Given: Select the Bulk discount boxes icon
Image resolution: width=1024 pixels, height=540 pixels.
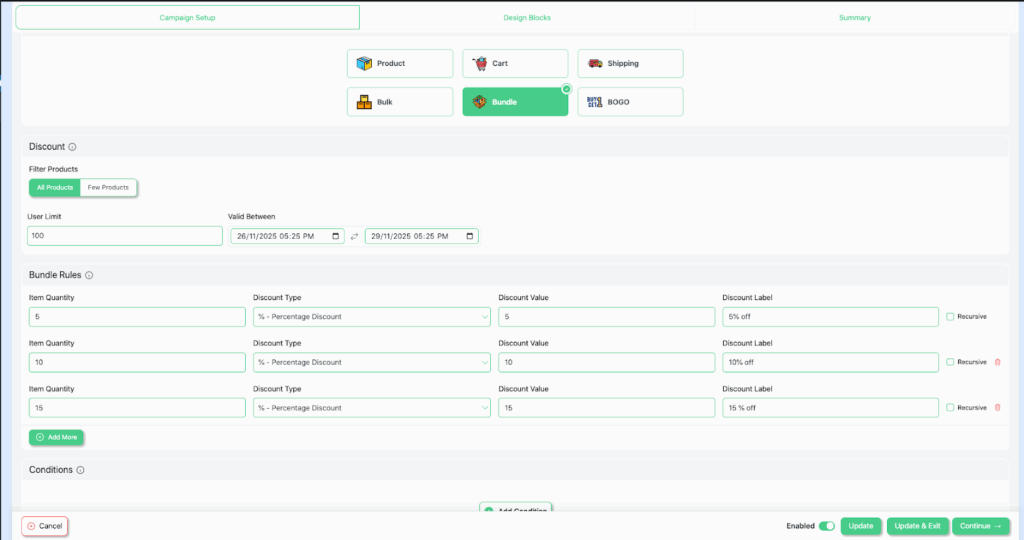Looking at the screenshot, I should 365,102.
